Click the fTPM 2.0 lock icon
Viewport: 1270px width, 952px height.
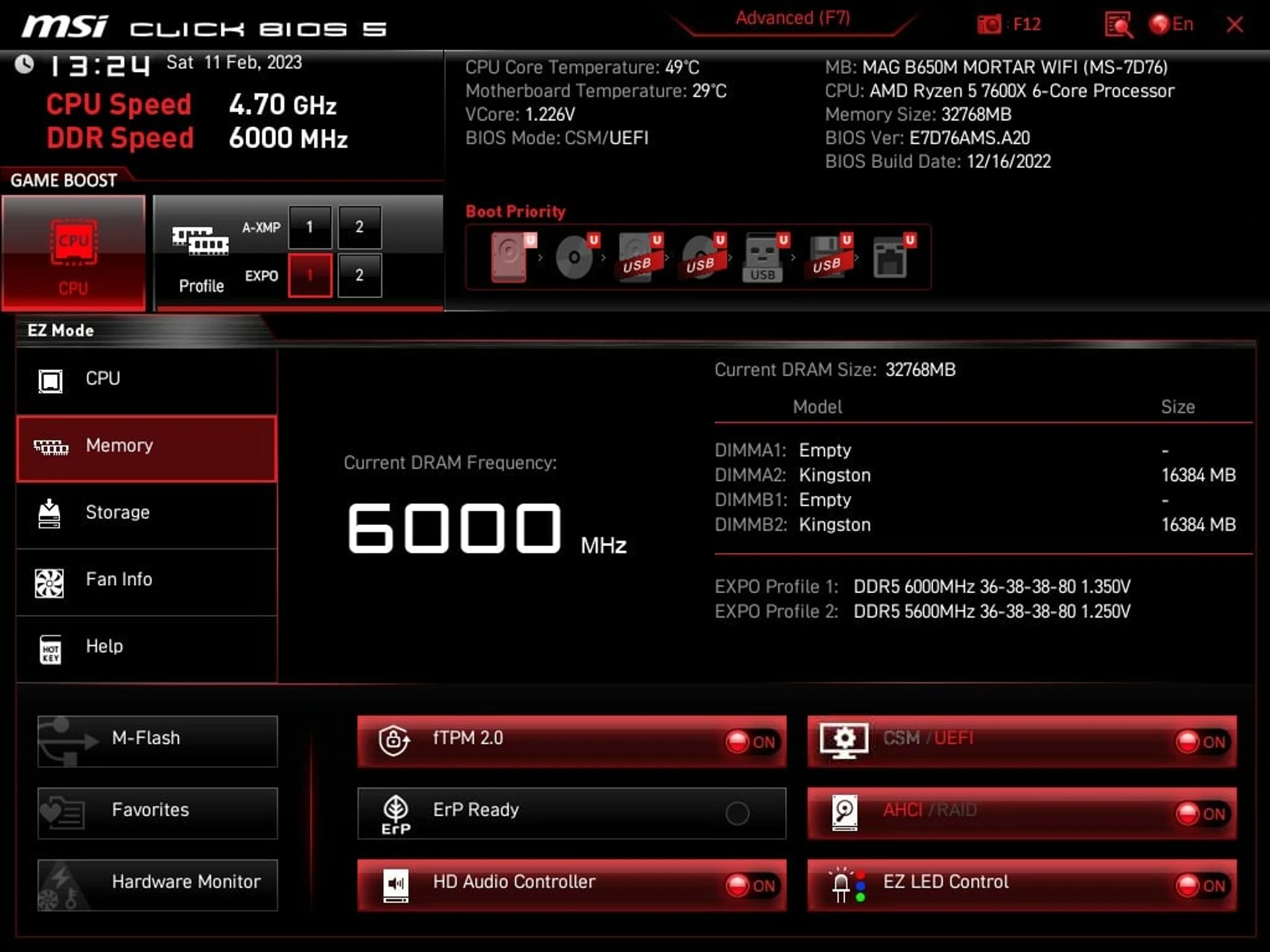click(394, 740)
